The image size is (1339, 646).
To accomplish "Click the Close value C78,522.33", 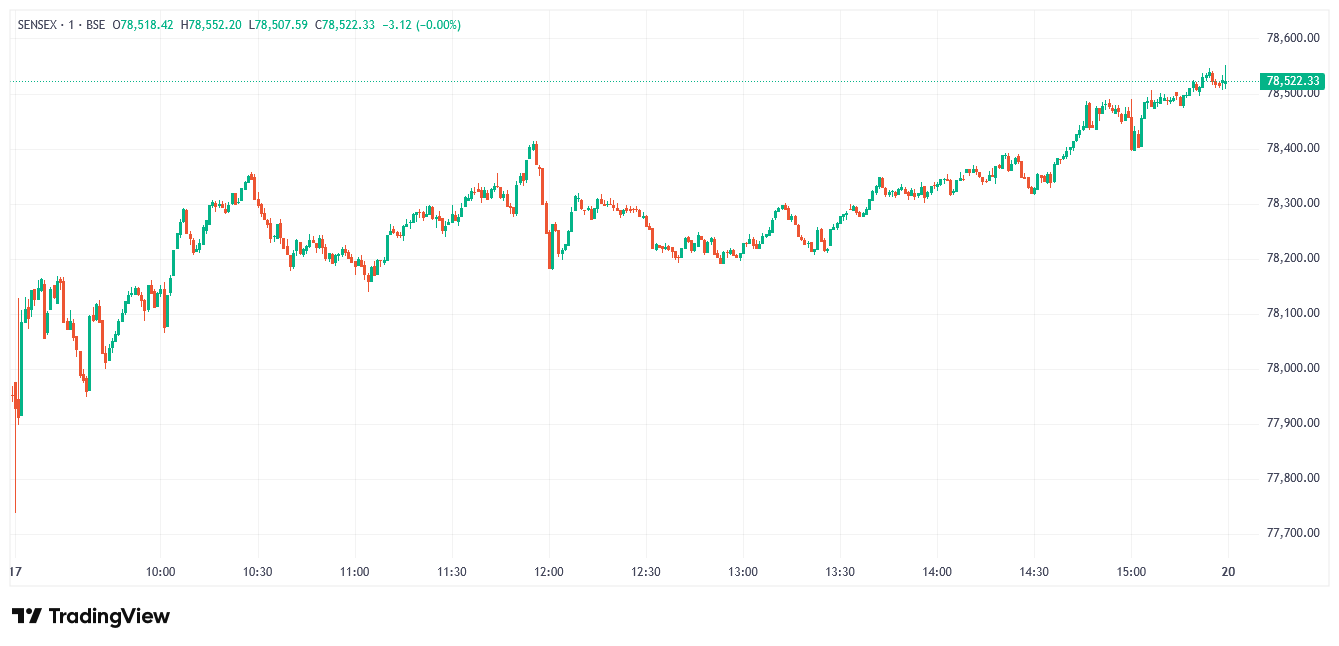I will pos(345,24).
